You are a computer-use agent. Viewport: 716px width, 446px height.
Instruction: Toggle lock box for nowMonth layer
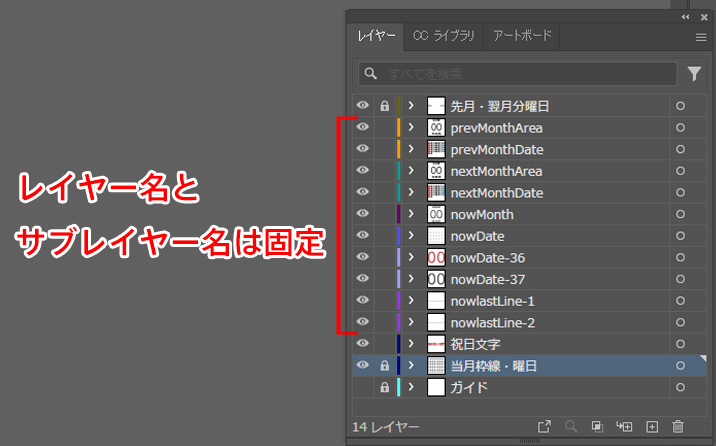pyautogui.click(x=384, y=214)
